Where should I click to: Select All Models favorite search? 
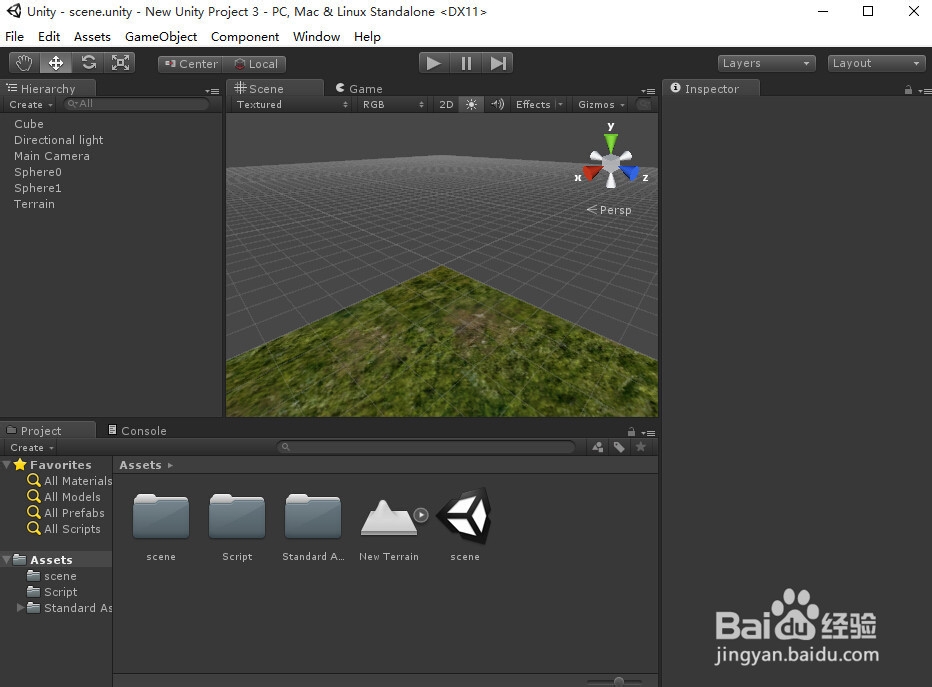(x=64, y=496)
